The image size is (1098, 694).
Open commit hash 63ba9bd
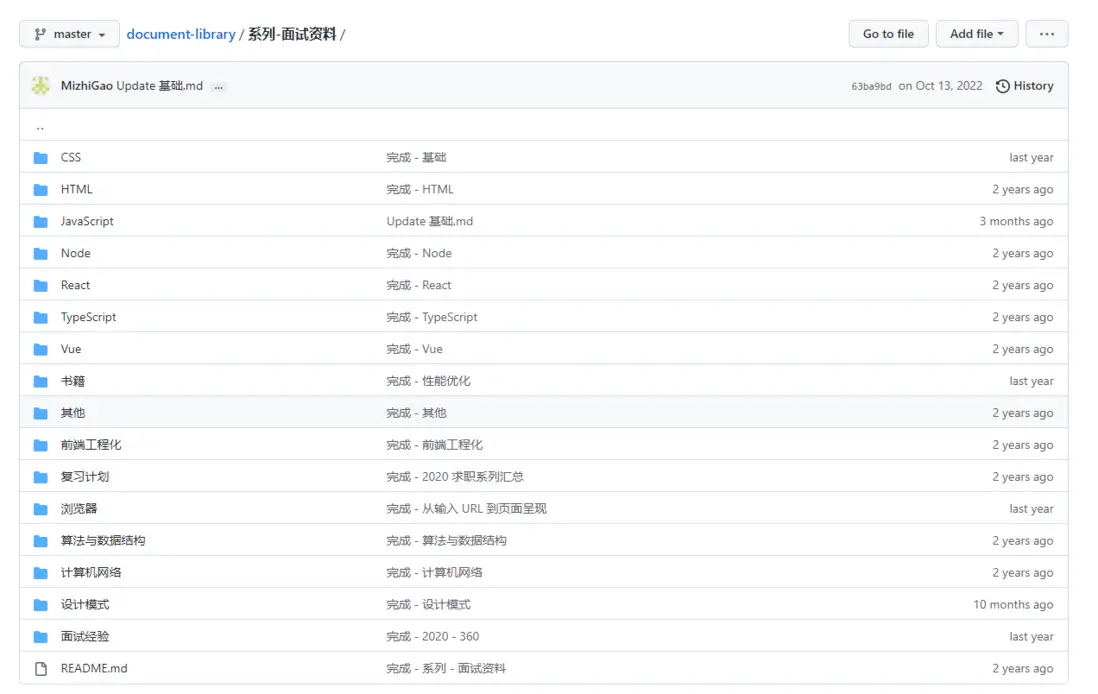coord(871,86)
